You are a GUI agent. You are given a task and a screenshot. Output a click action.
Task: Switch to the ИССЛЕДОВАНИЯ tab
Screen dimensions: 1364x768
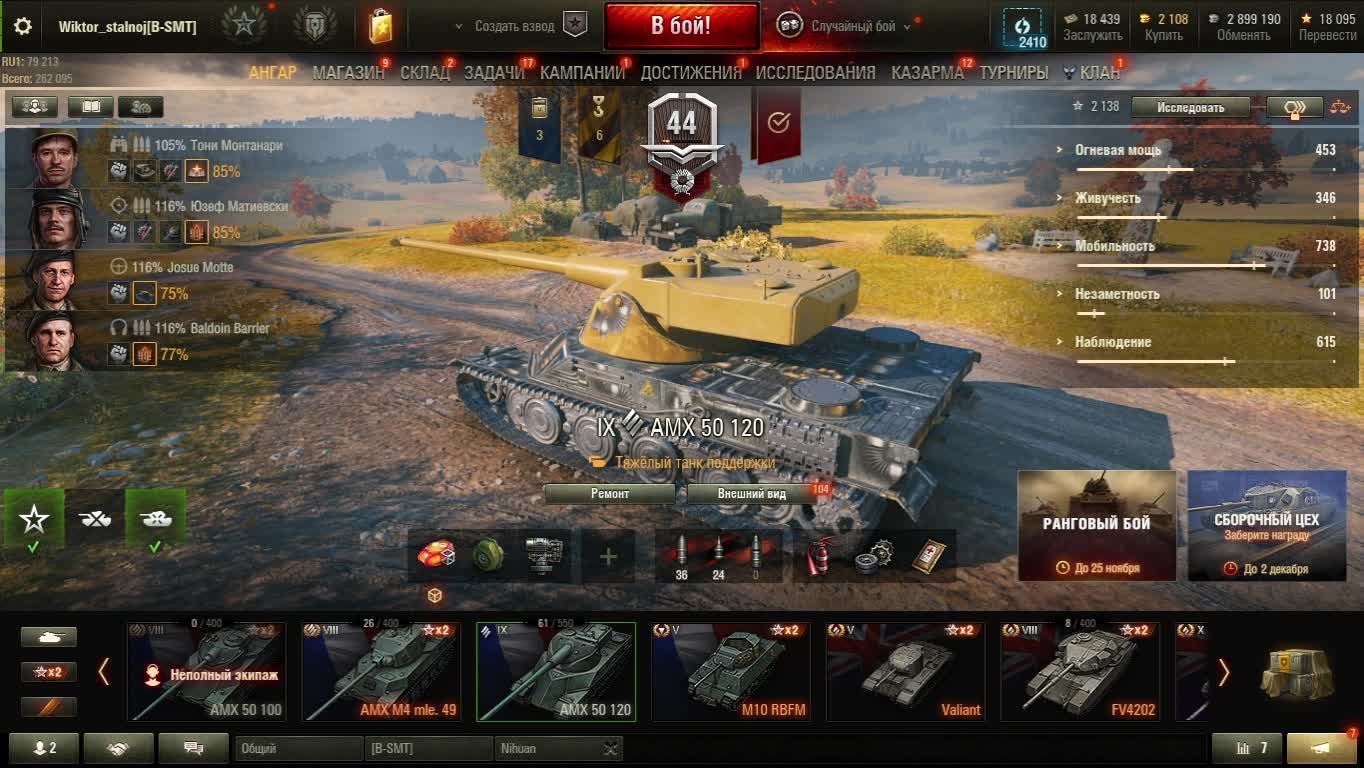tap(816, 72)
